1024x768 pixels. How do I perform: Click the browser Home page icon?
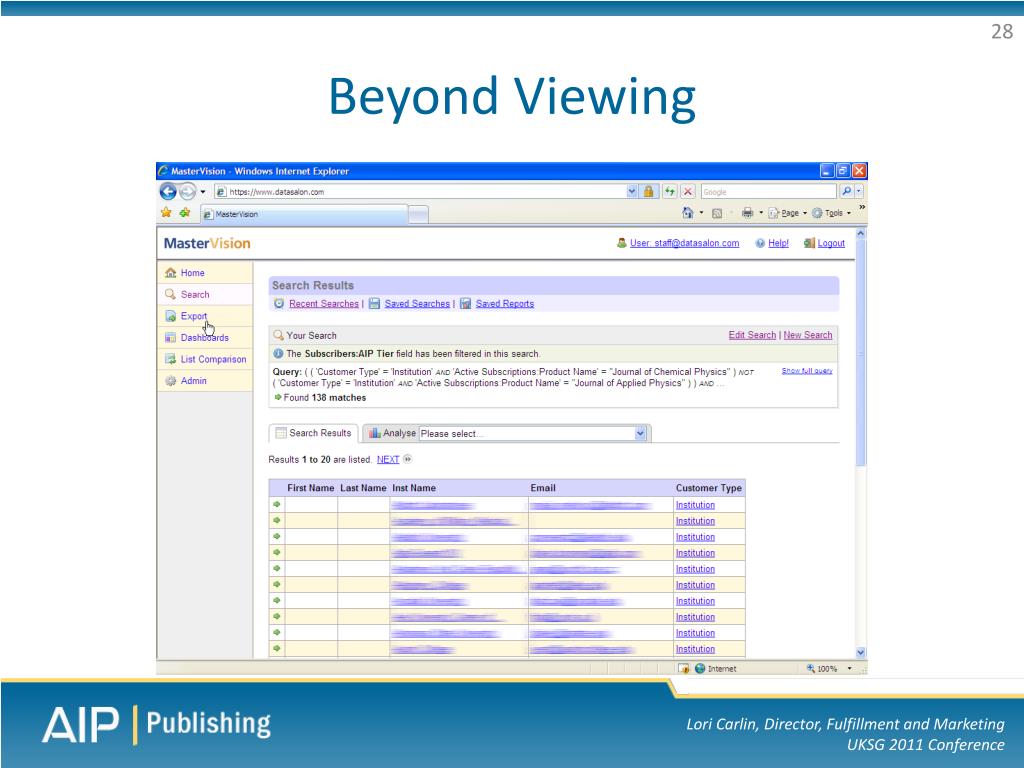(x=687, y=213)
